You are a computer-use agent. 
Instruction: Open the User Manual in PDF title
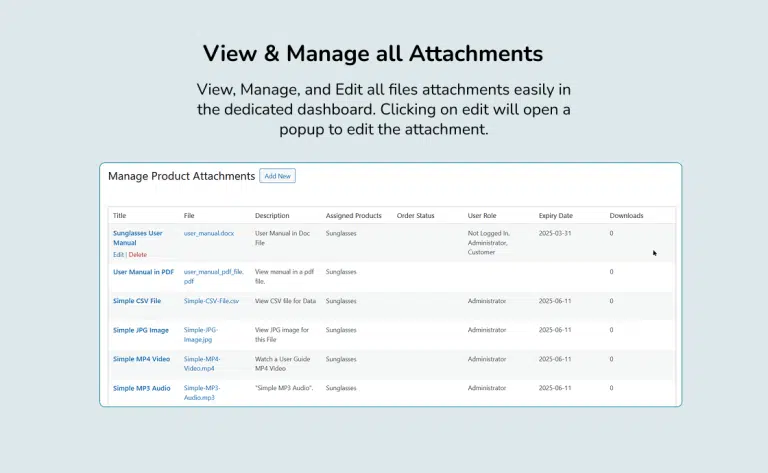point(143,272)
